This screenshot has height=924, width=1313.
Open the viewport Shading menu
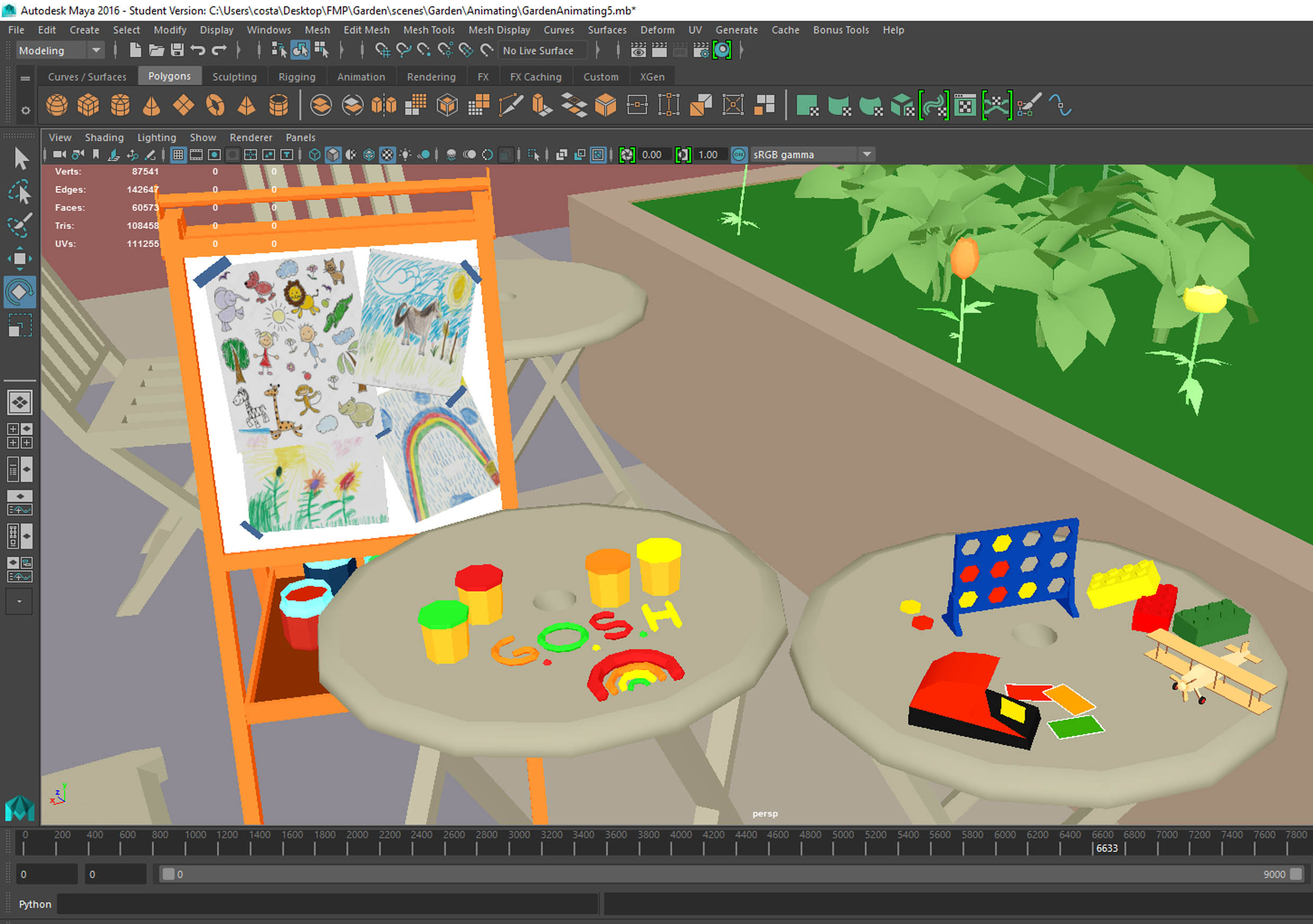[x=104, y=137]
